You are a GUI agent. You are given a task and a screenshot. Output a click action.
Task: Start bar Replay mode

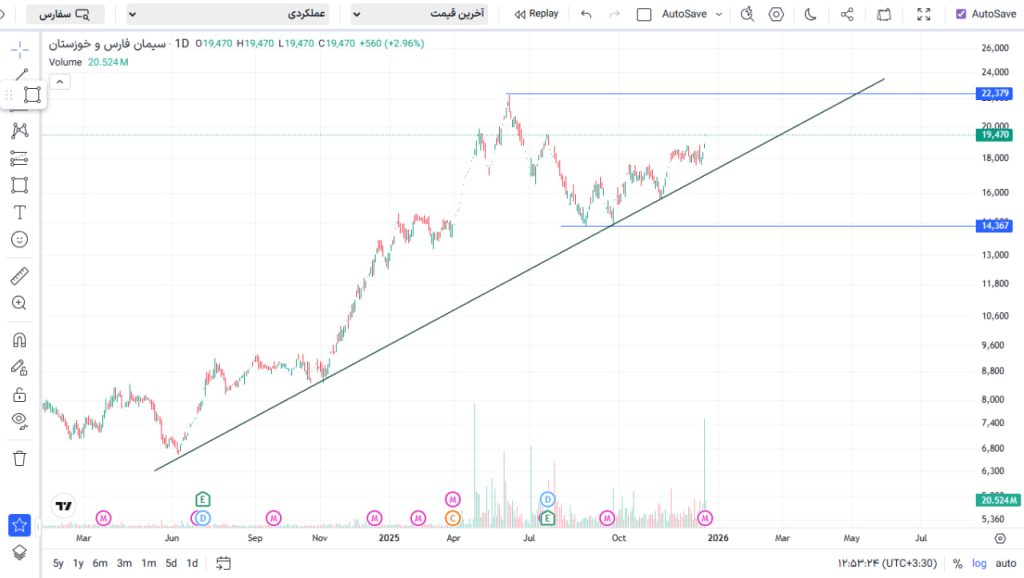coord(536,14)
